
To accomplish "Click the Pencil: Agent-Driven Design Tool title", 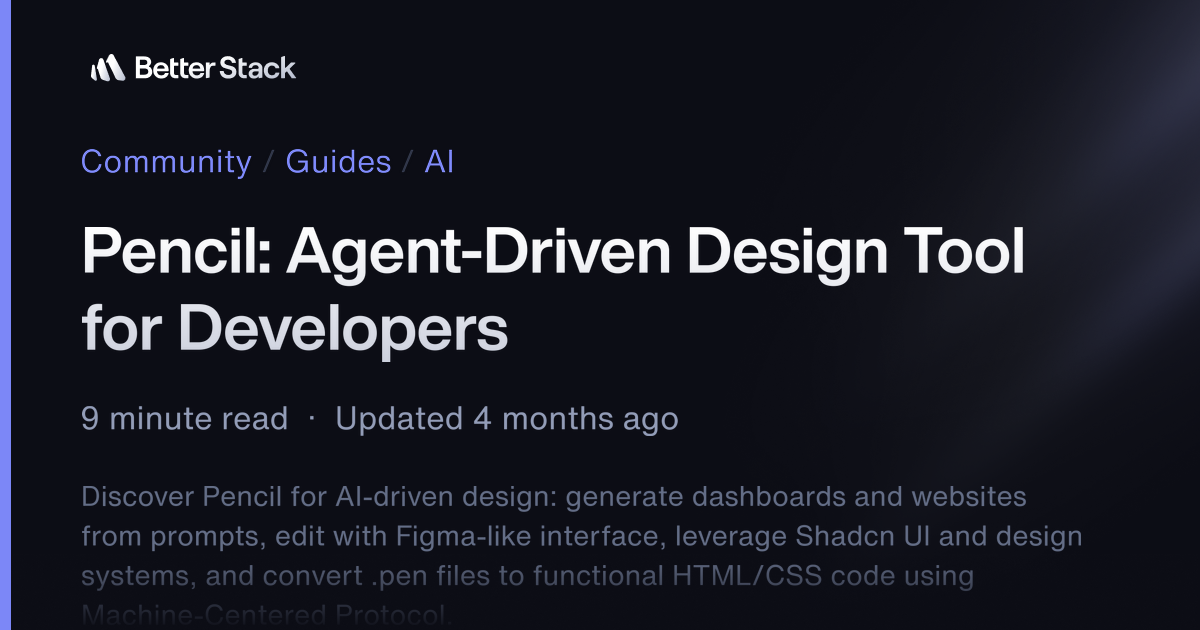I will click(553, 290).
